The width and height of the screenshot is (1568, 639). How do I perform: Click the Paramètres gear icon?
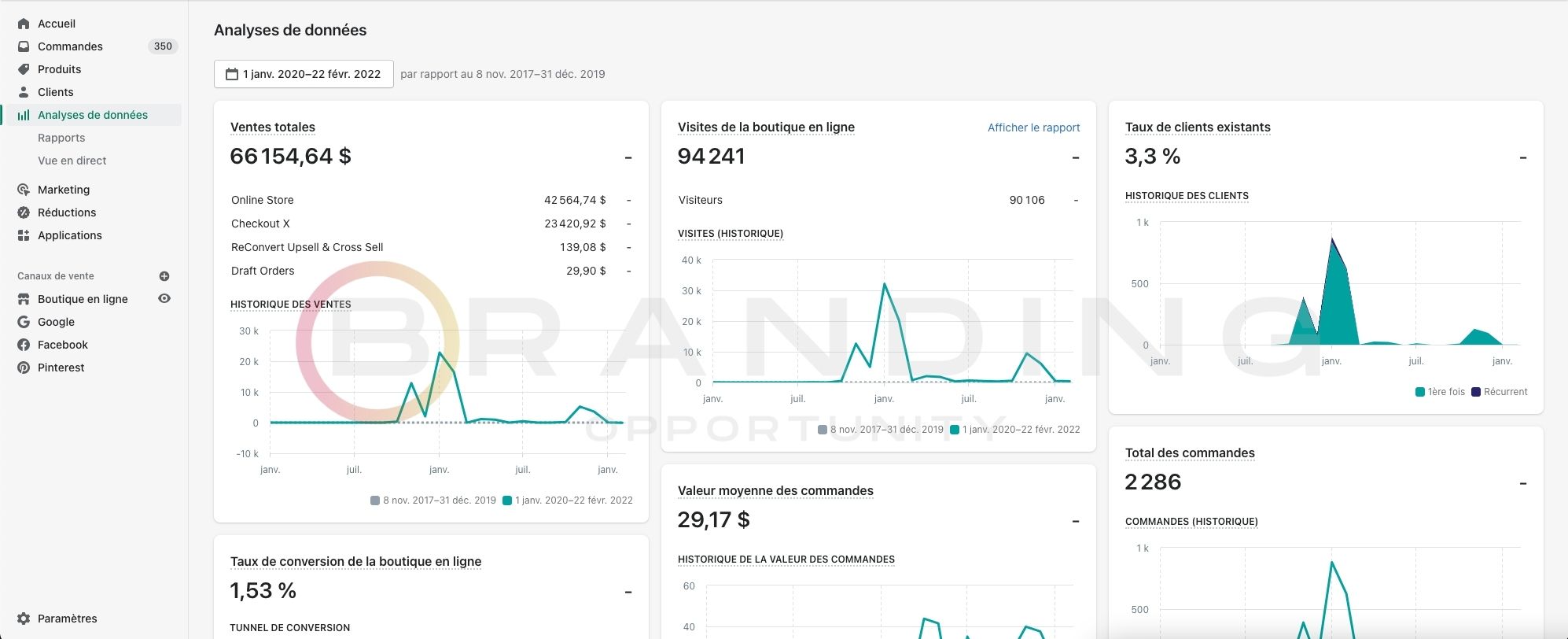[24, 619]
